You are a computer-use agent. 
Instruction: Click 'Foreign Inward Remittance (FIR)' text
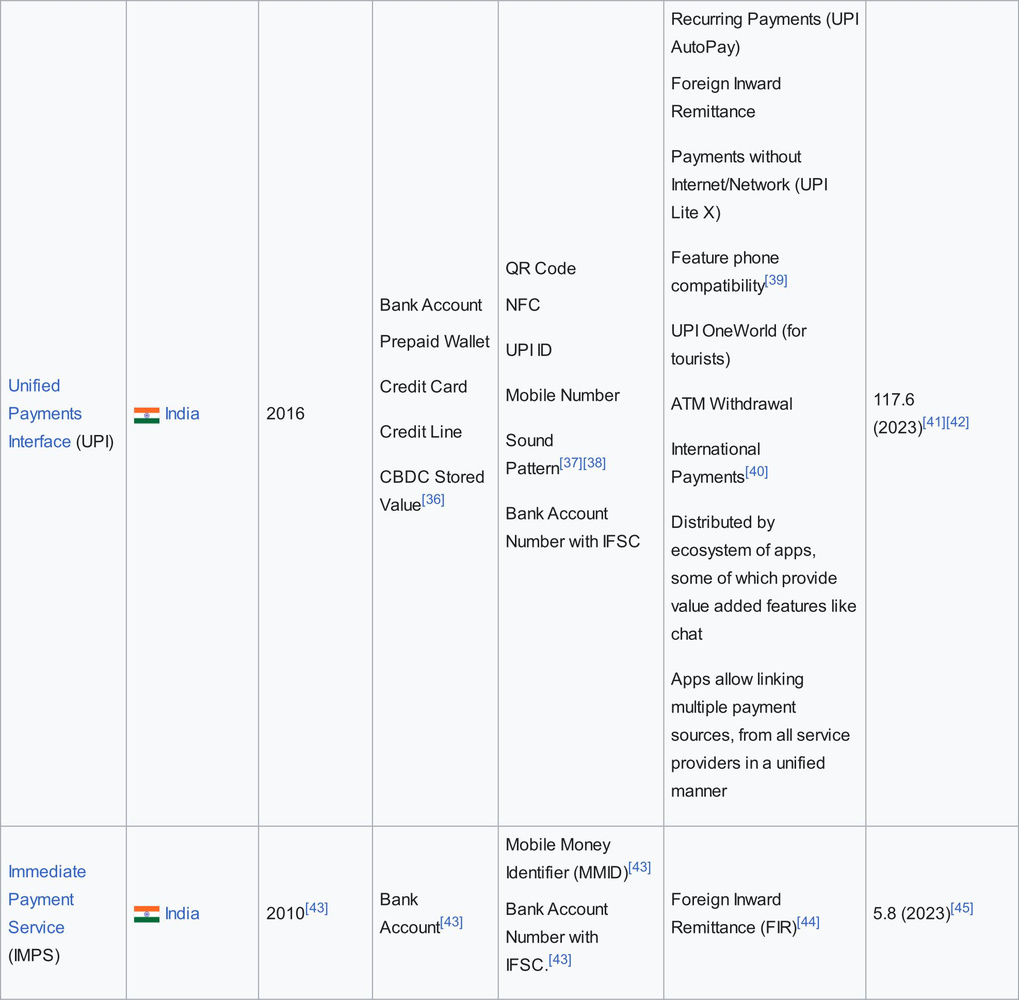coord(733,914)
